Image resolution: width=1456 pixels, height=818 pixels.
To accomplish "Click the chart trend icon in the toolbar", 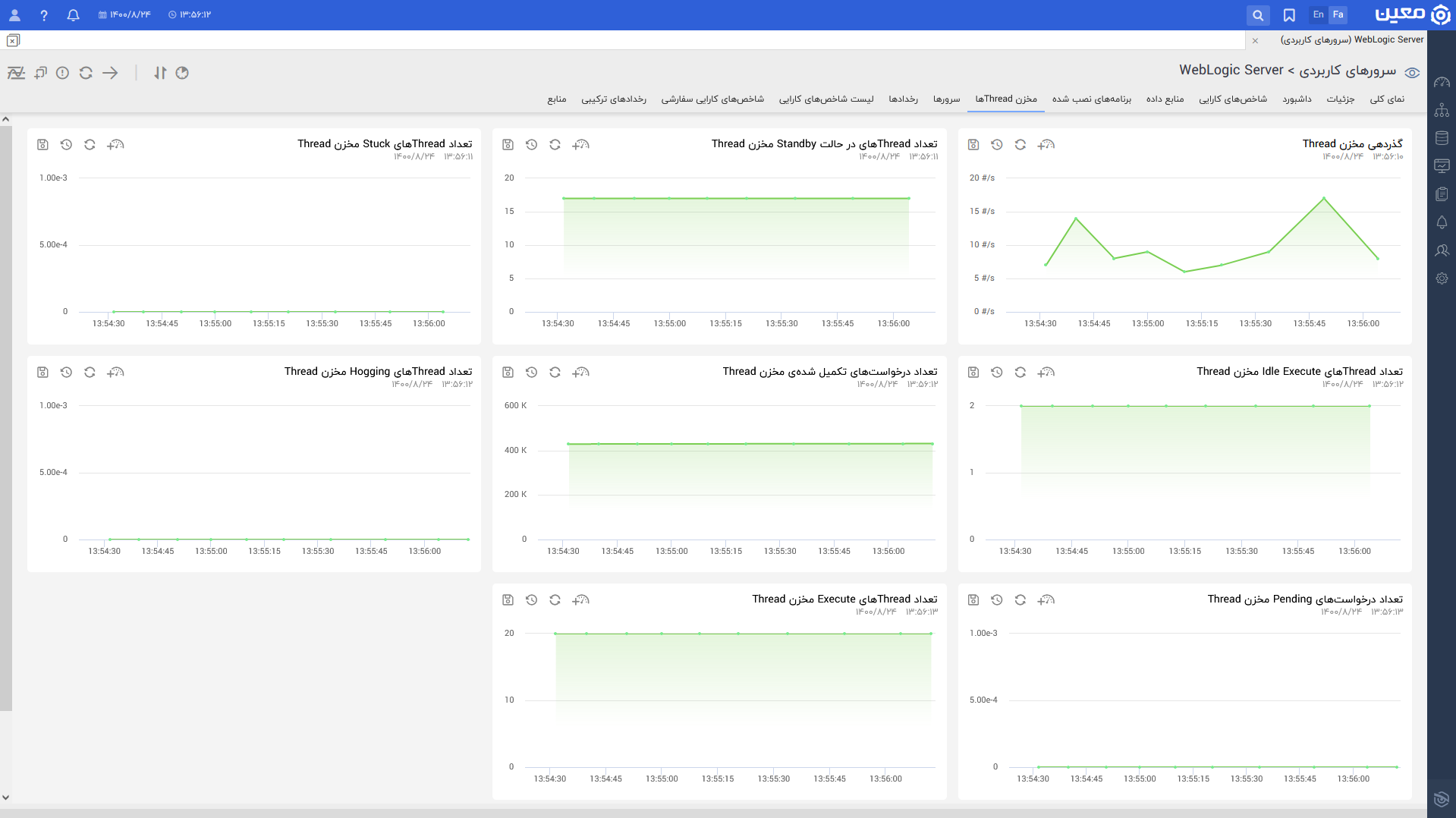I will [x=16, y=73].
